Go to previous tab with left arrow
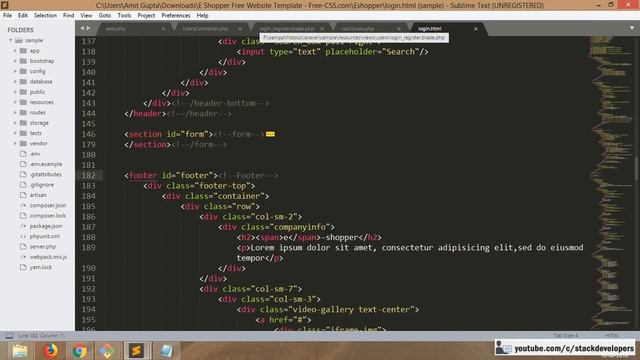The image size is (640, 360). click(82, 28)
